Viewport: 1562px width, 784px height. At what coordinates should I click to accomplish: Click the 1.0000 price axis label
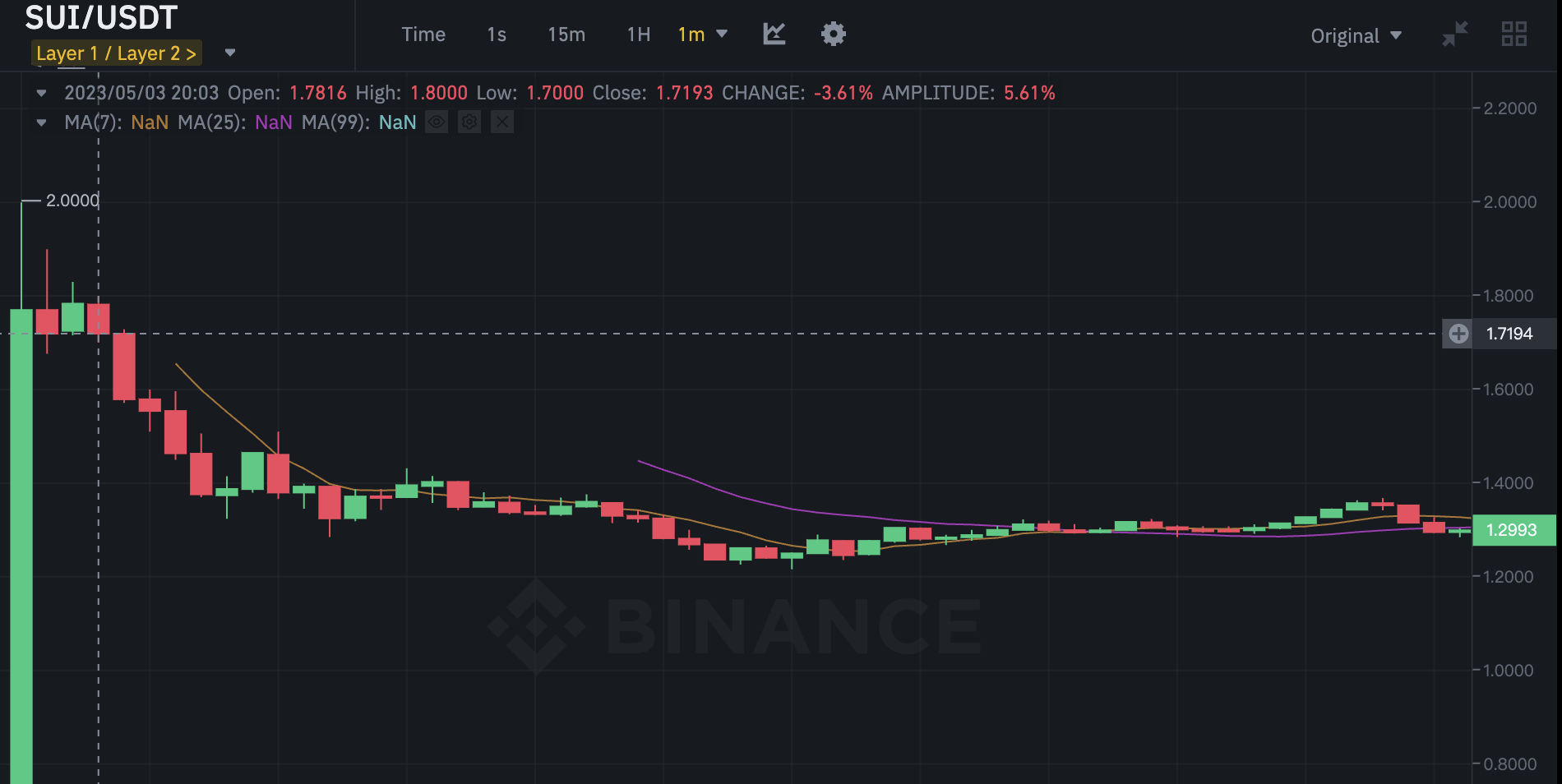point(1509,671)
